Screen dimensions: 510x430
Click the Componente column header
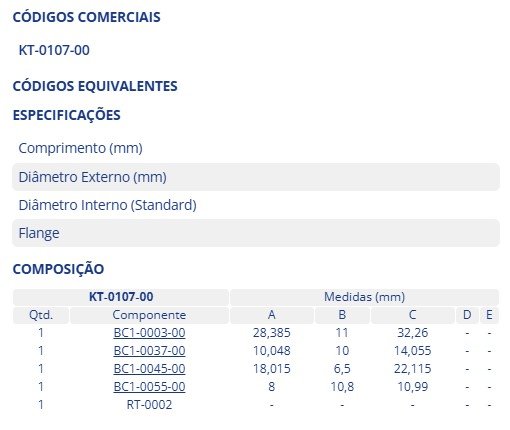coord(149,315)
